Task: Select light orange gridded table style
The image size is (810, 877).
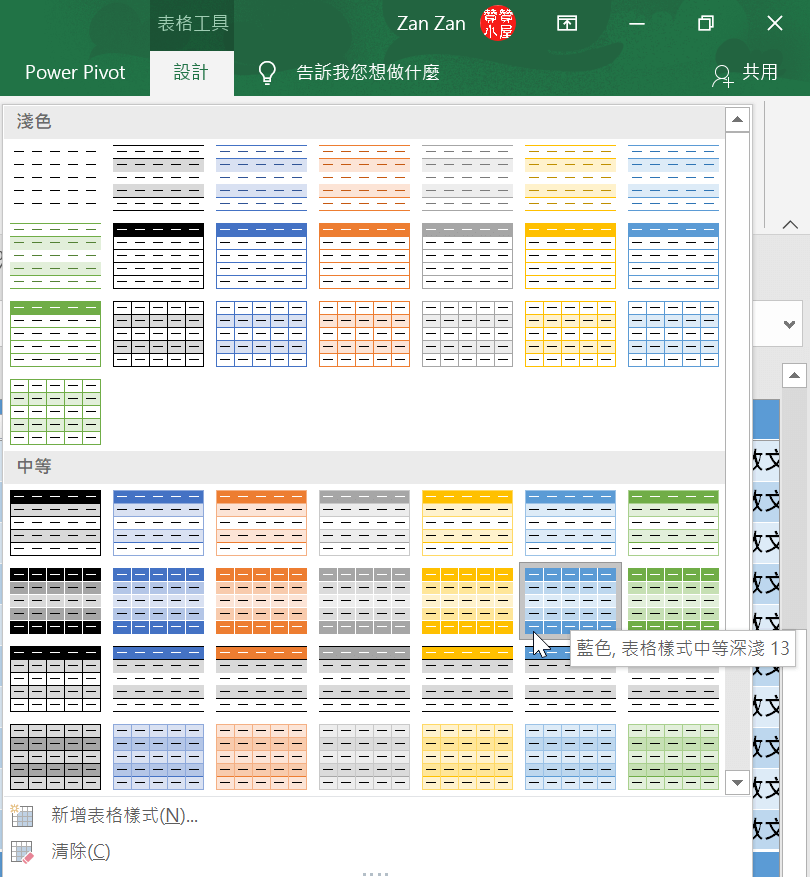Action: 364,334
